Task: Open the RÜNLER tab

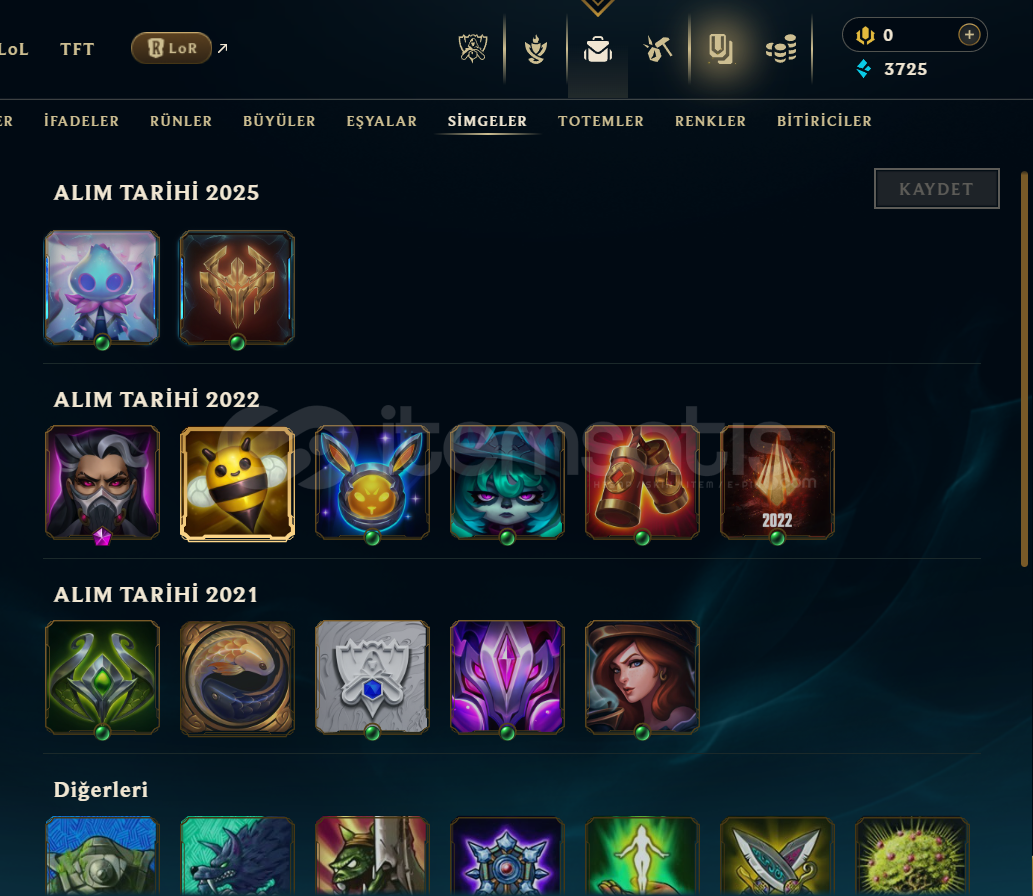Action: click(x=181, y=121)
